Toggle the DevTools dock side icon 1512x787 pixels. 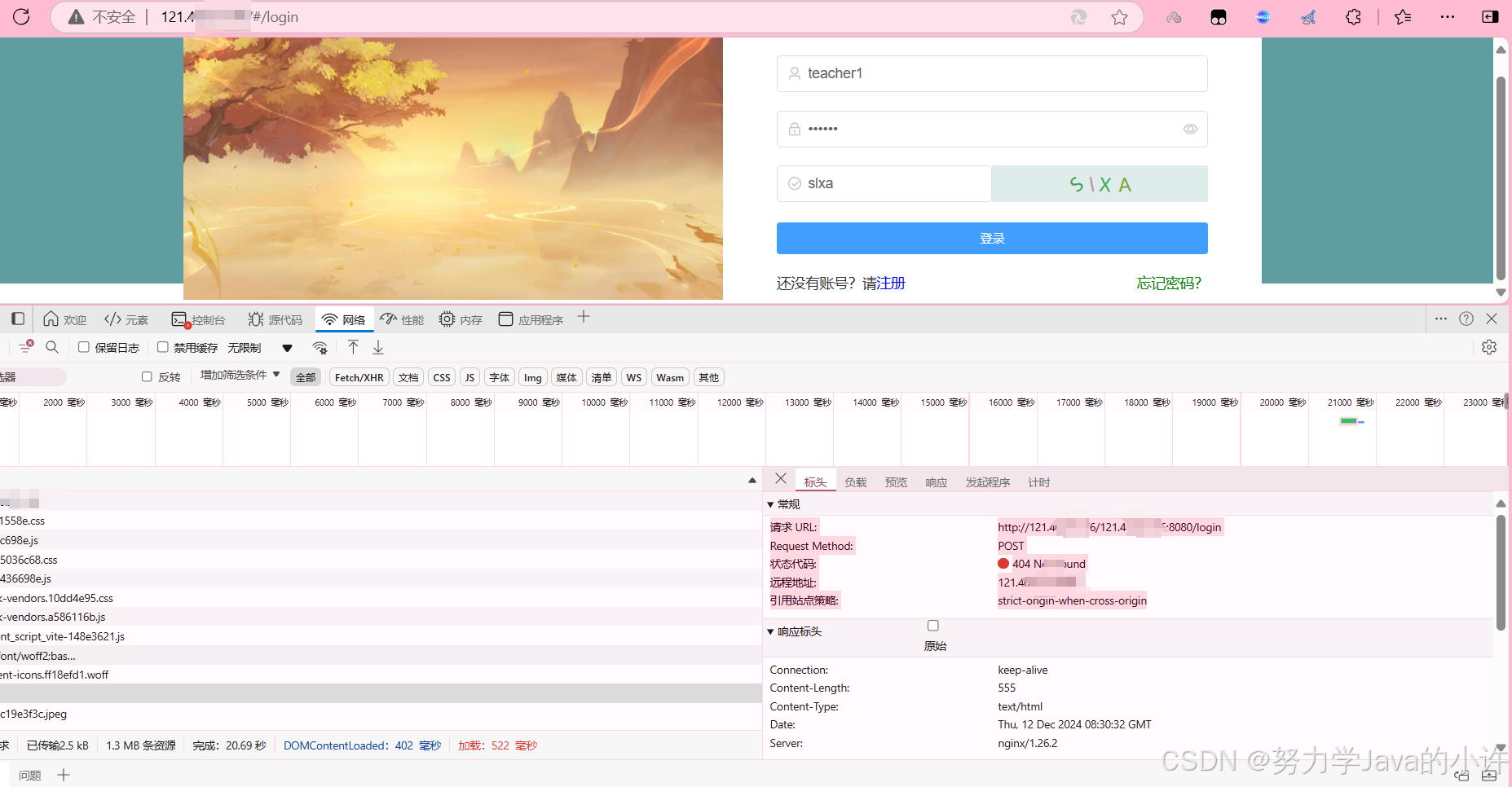(18, 319)
